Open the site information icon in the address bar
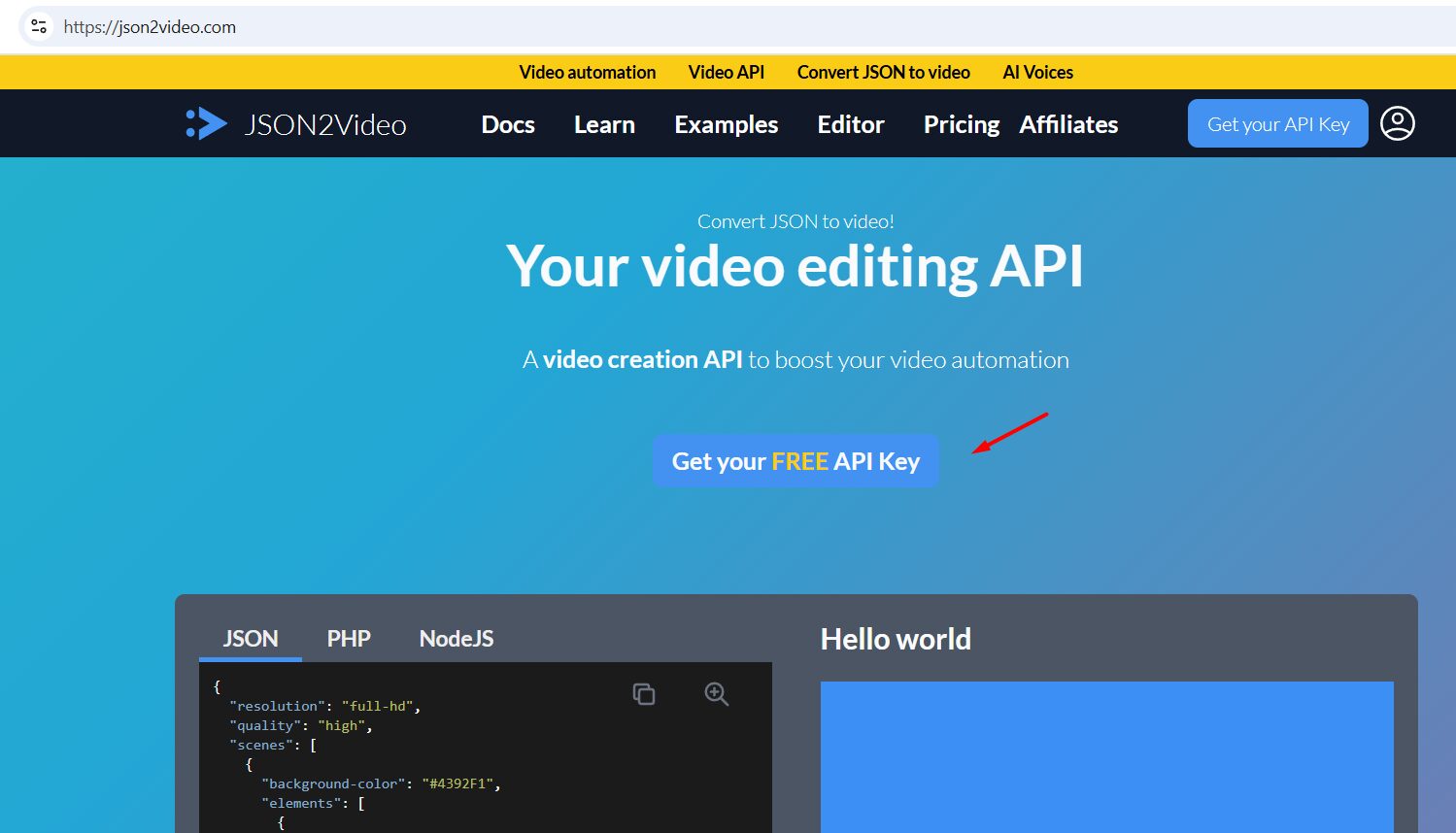The width and height of the screenshot is (1456, 833). pyautogui.click(x=39, y=26)
